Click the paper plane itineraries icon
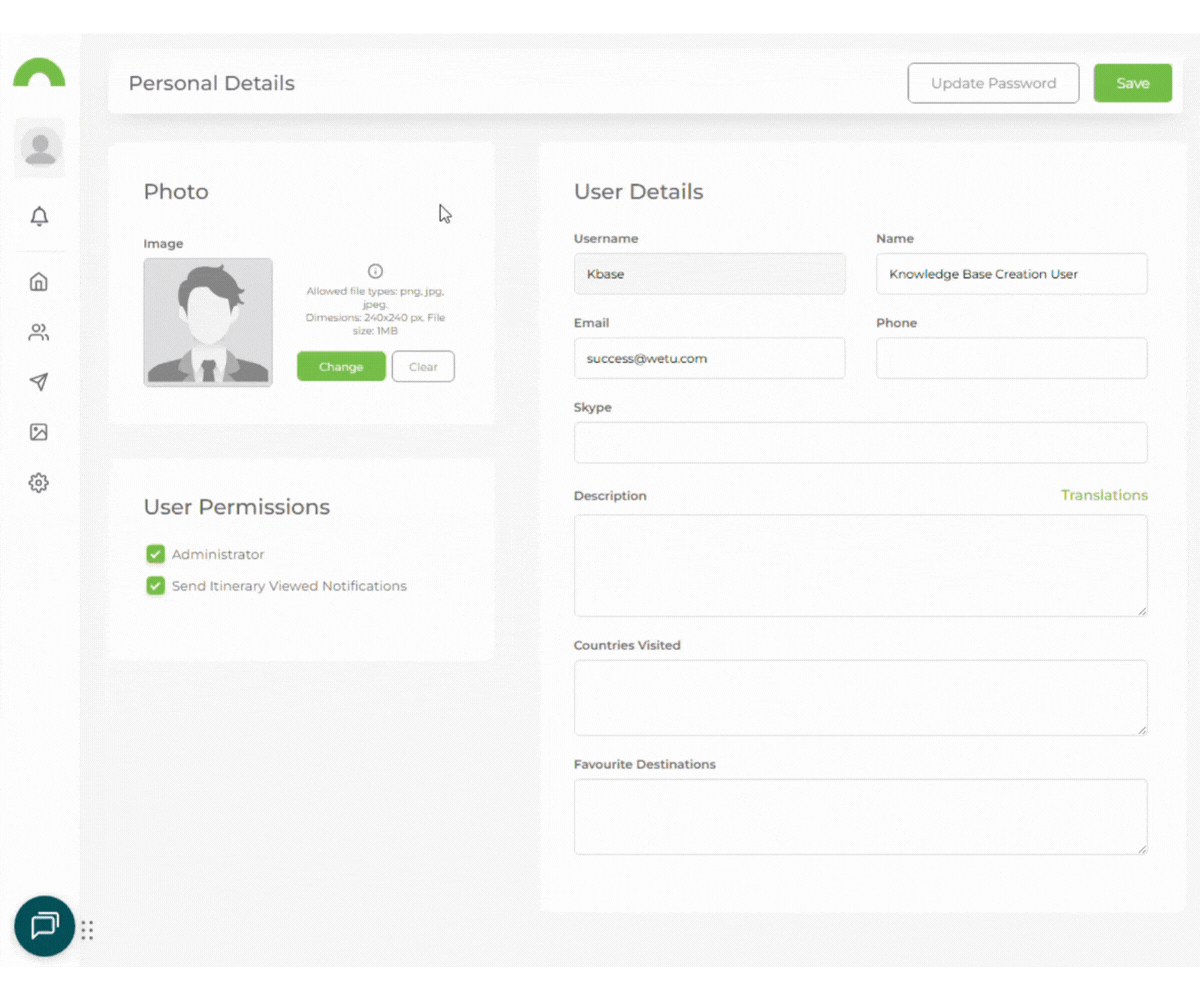This screenshot has width=1200, height=1000. 39,382
